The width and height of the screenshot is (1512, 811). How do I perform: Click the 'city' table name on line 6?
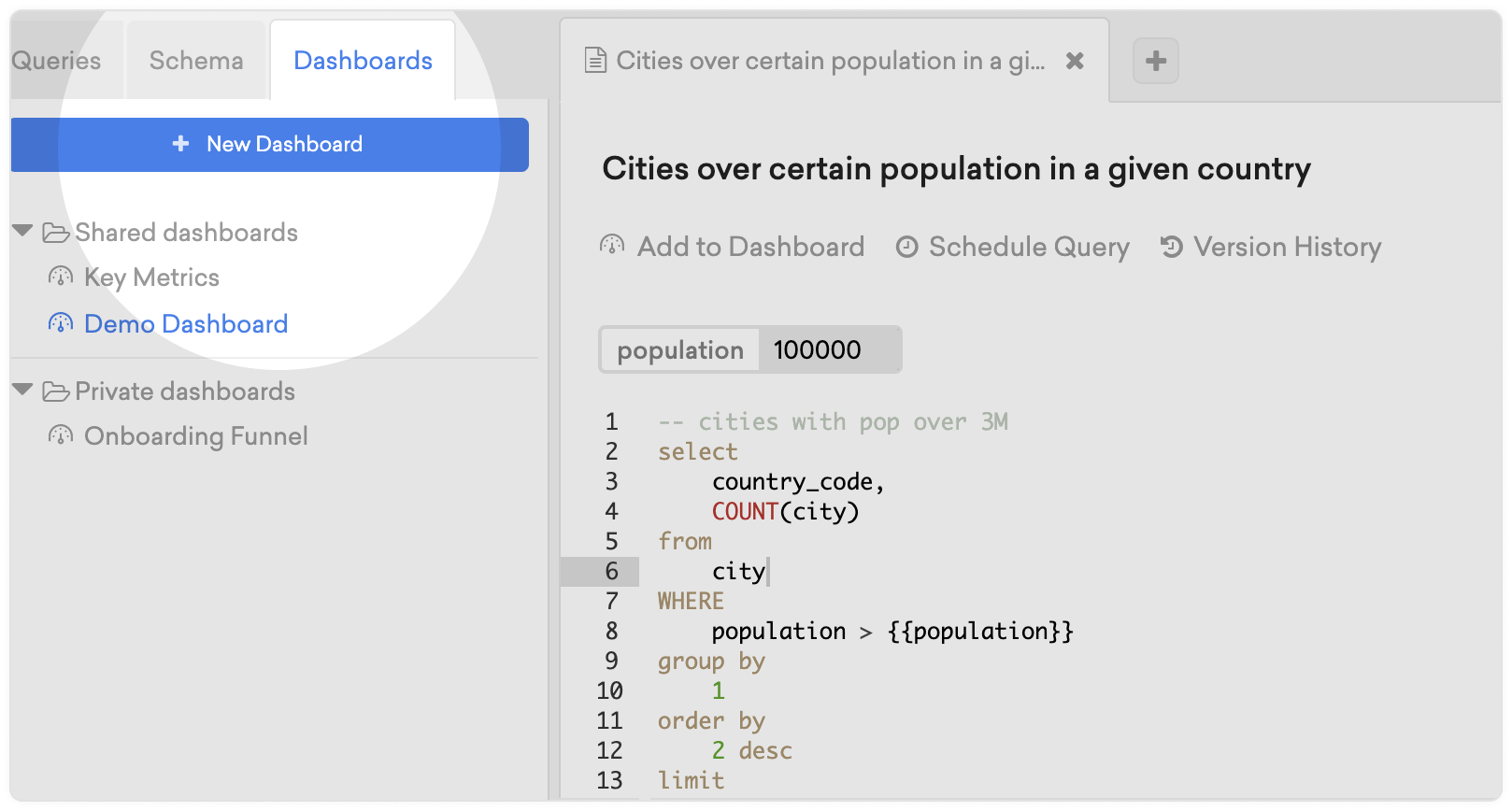738,571
